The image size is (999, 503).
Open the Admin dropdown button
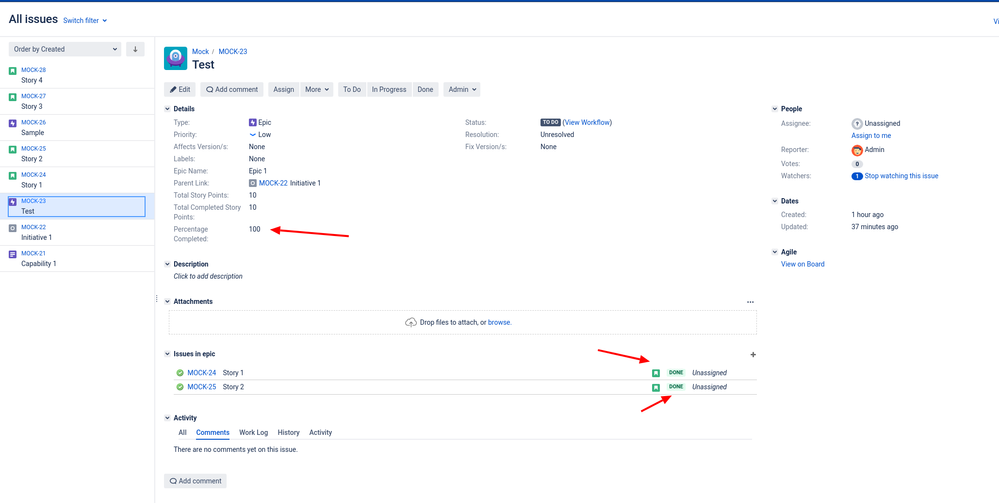462,89
